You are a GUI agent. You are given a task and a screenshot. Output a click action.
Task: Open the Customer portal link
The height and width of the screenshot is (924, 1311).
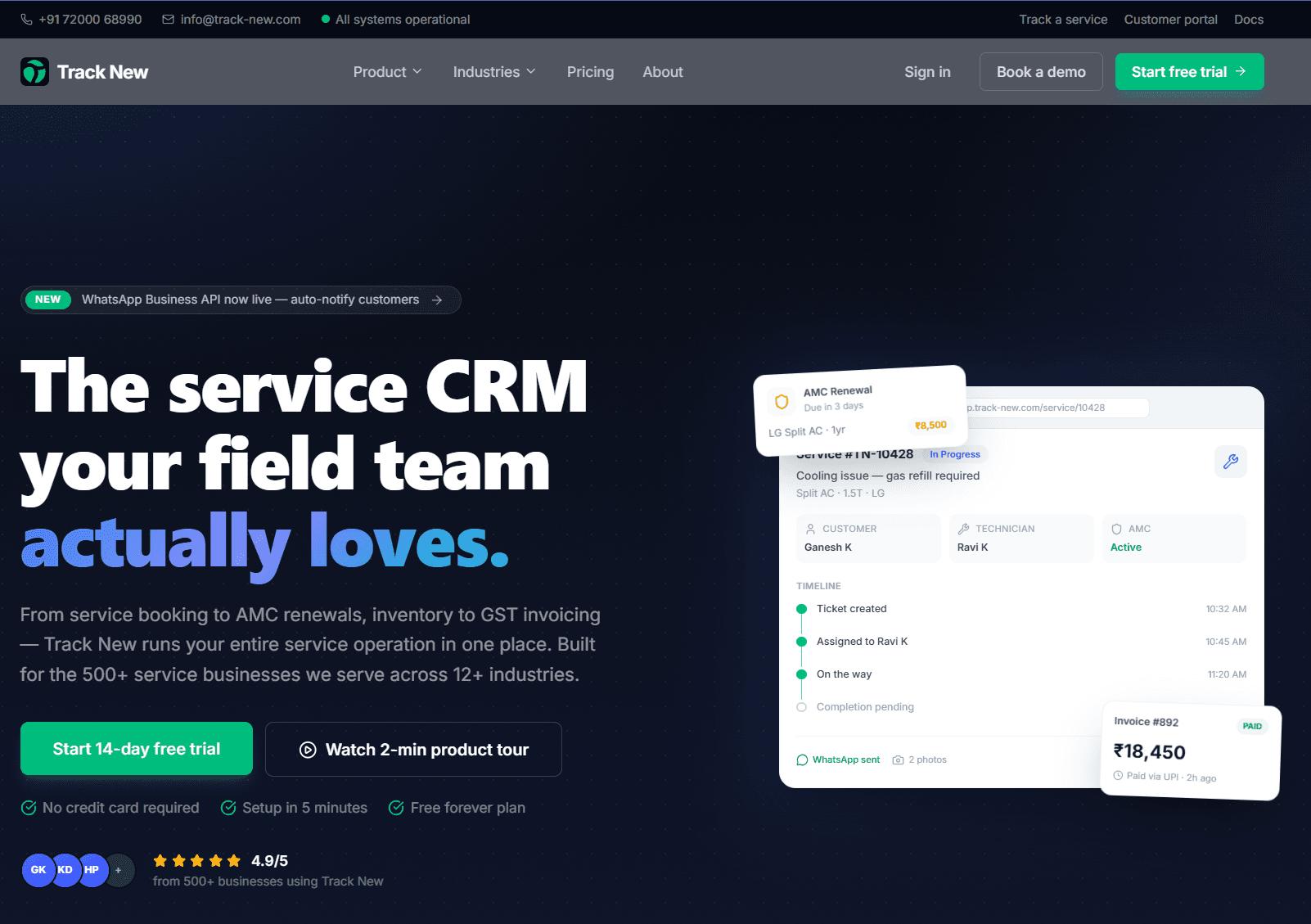[1170, 20]
